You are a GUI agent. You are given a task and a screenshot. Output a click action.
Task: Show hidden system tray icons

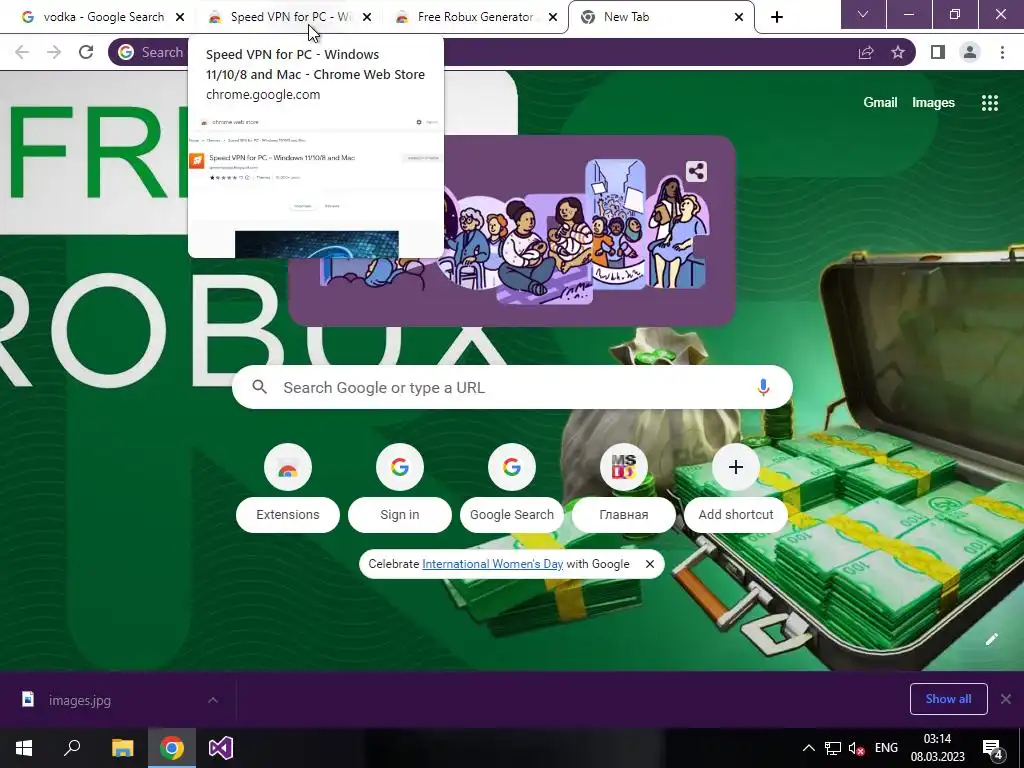[x=808, y=748]
